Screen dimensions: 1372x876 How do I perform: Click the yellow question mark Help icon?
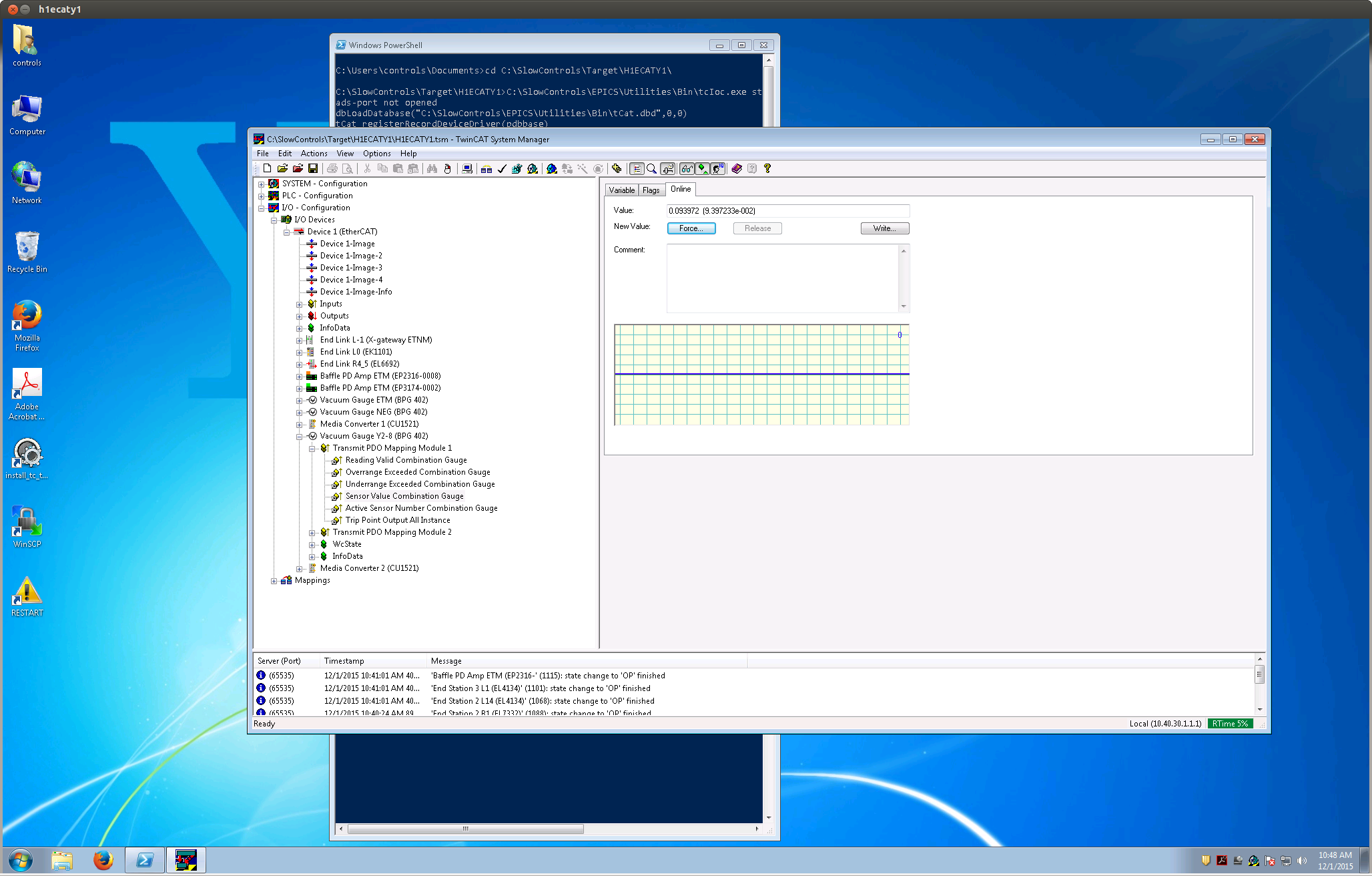coord(767,169)
